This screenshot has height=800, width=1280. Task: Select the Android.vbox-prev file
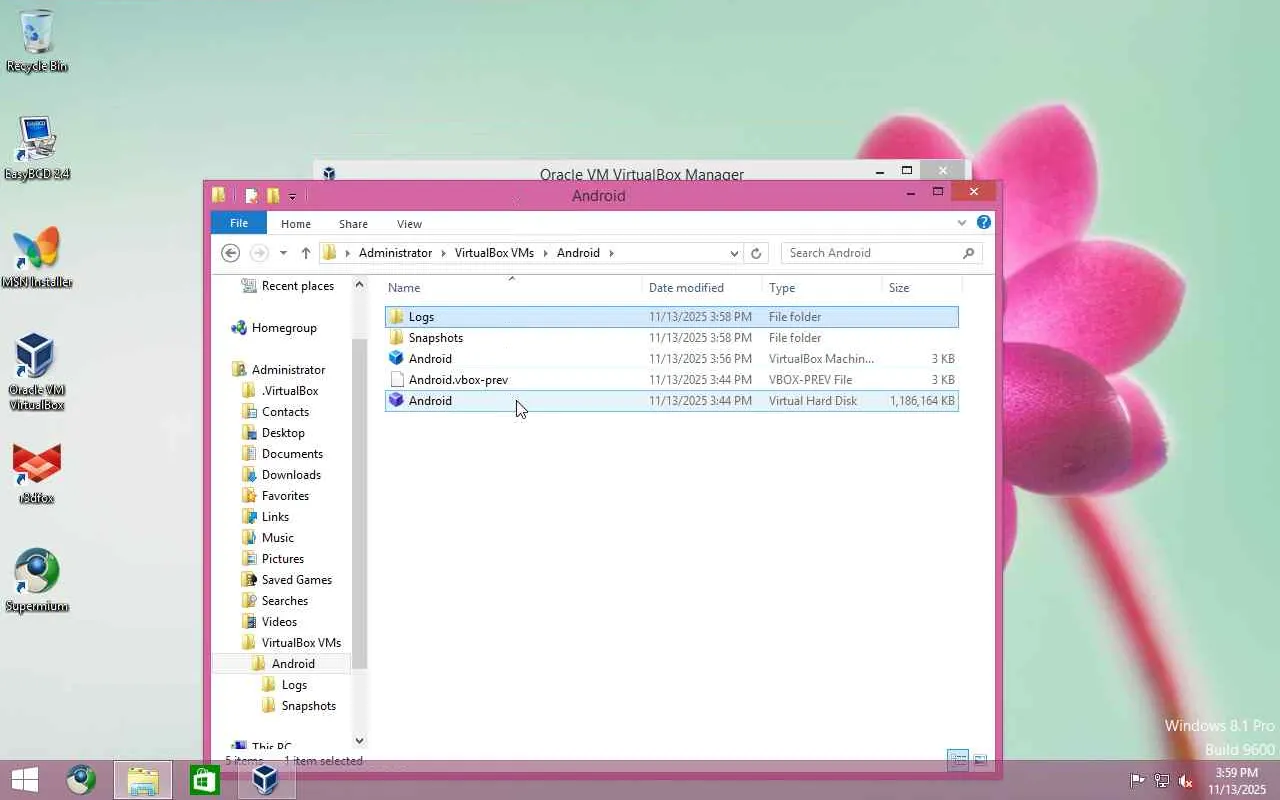pos(671,380)
